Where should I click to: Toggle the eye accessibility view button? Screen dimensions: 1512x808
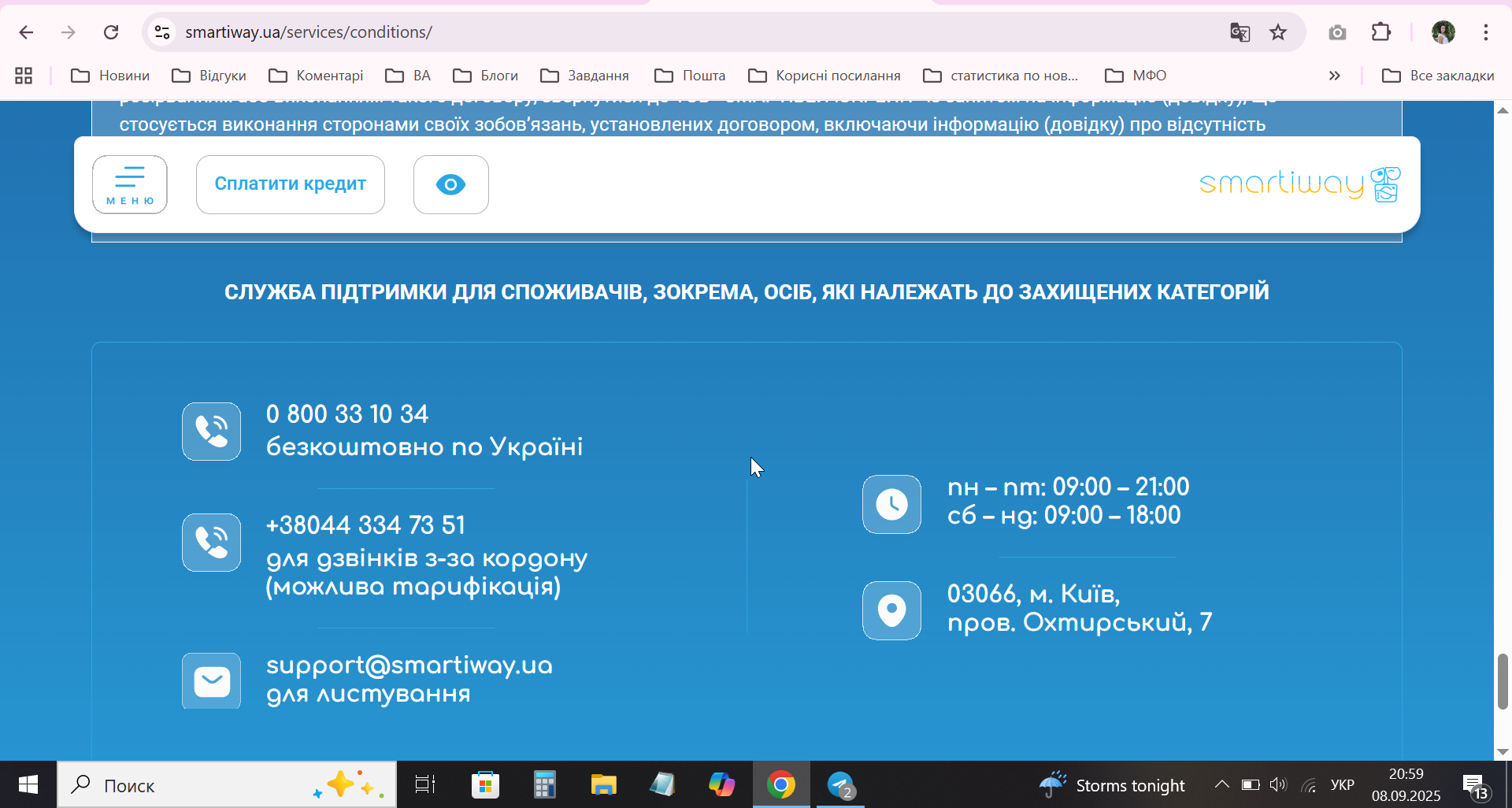[451, 184]
